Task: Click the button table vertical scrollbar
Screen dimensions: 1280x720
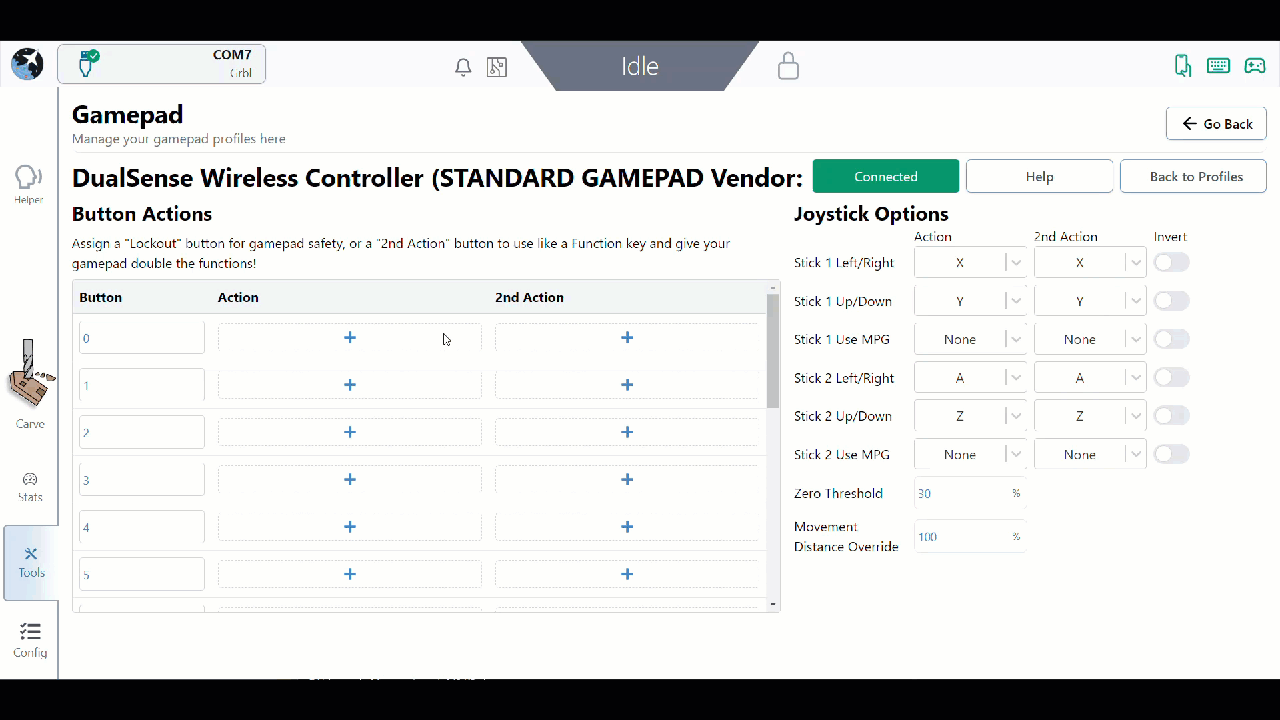Action: (x=772, y=350)
